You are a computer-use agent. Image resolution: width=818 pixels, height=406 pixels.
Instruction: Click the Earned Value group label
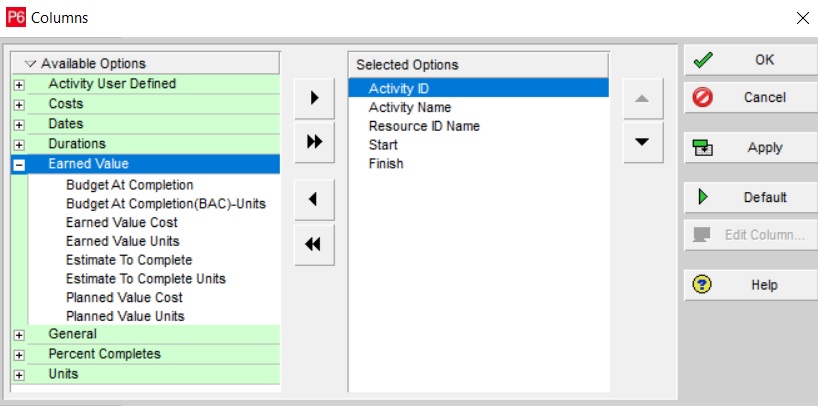(88, 164)
